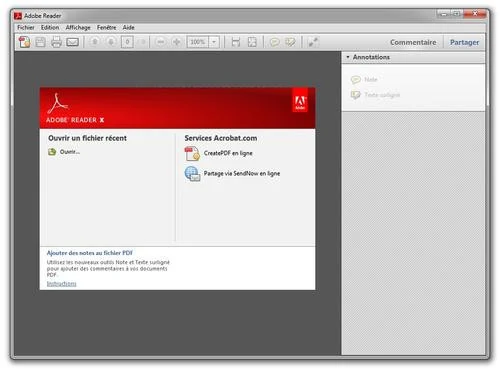Open the zoom level dropdown arrow
This screenshot has height=369, width=500.
(x=214, y=42)
